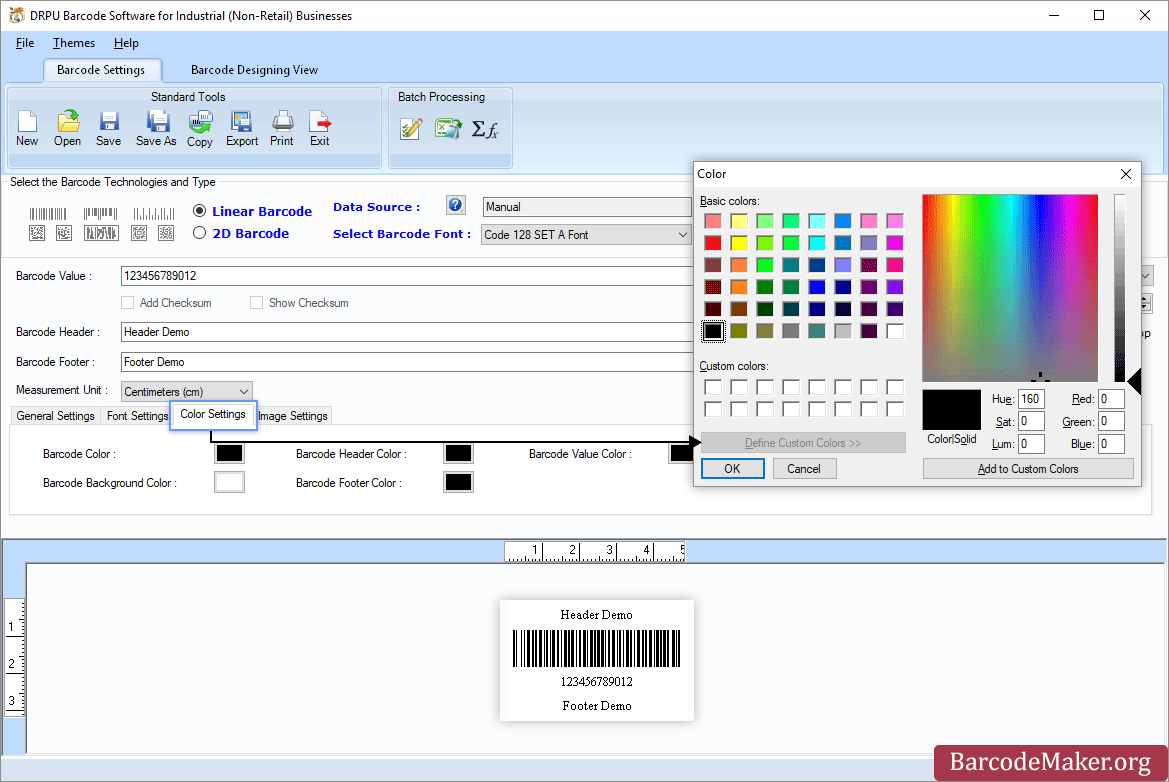The height and width of the screenshot is (782, 1169).
Task: Click inside the color spectrum picker
Action: click(x=1010, y=288)
